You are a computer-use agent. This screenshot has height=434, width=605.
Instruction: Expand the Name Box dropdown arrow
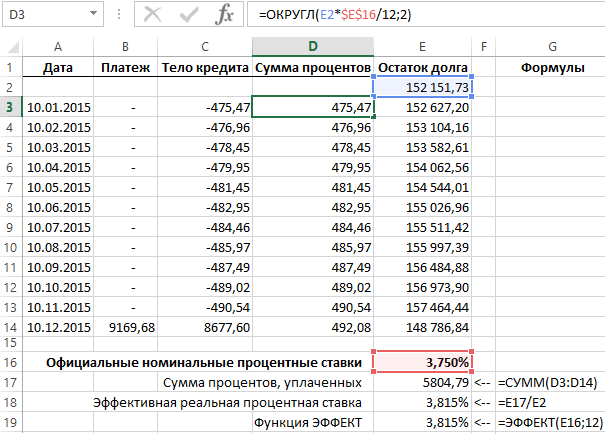pyautogui.click(x=93, y=14)
